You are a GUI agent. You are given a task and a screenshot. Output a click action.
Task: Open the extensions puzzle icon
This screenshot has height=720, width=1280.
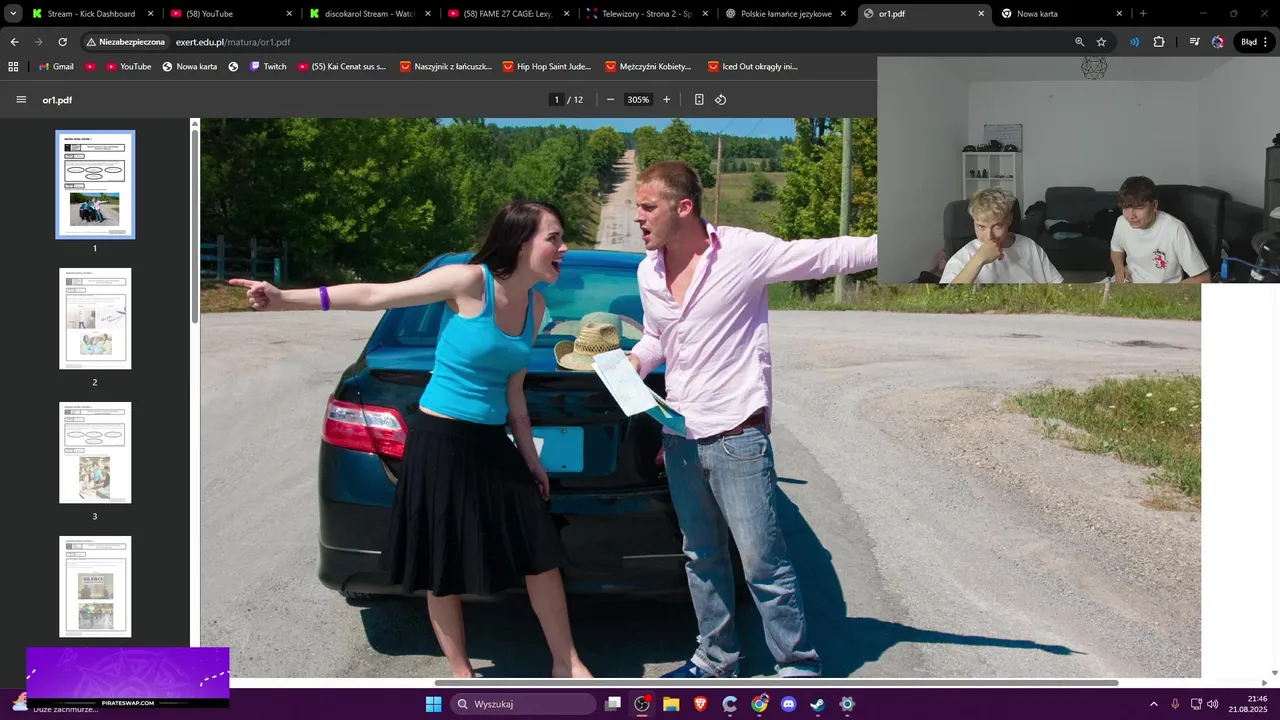[1159, 42]
